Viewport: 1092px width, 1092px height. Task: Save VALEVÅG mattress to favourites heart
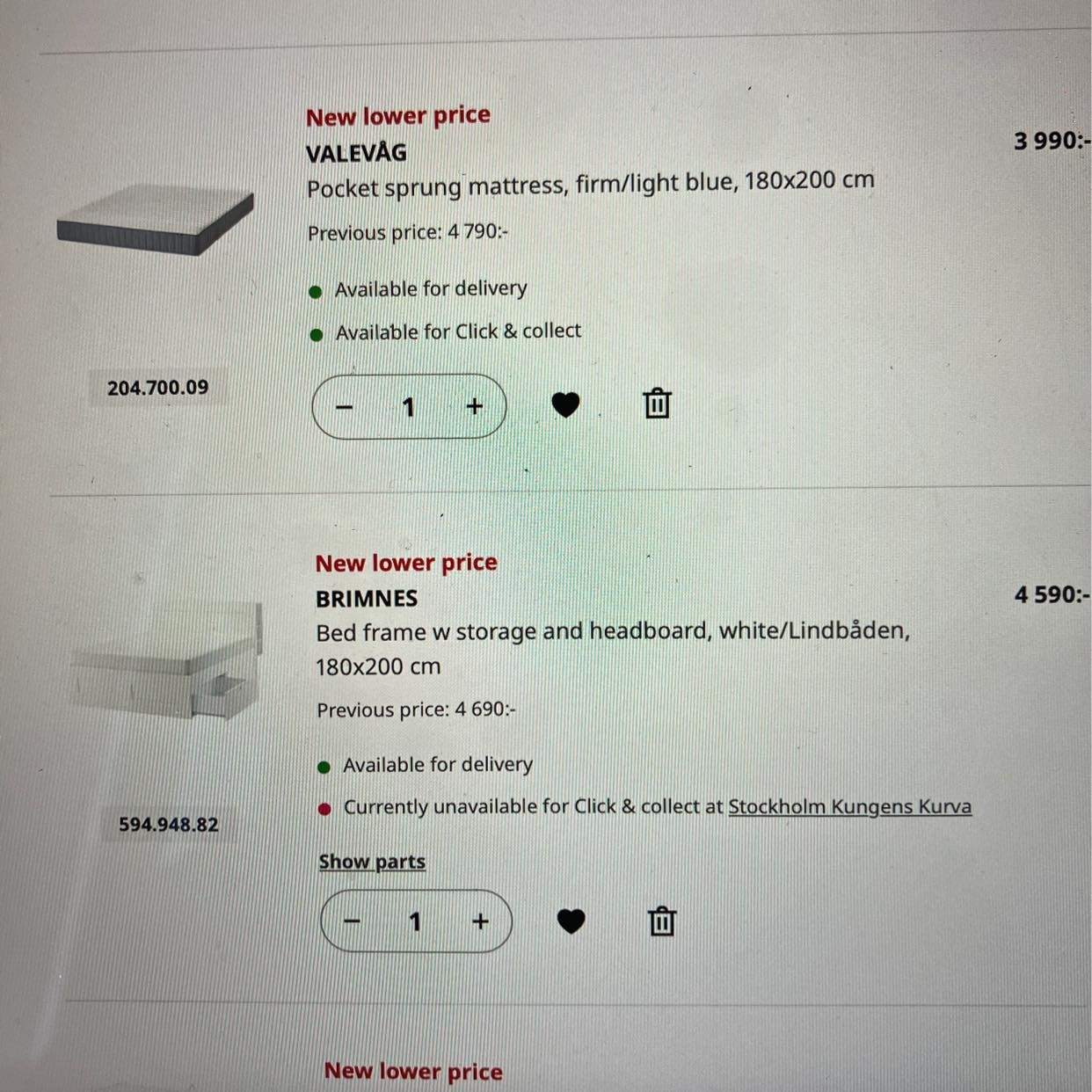pyautogui.click(x=565, y=404)
